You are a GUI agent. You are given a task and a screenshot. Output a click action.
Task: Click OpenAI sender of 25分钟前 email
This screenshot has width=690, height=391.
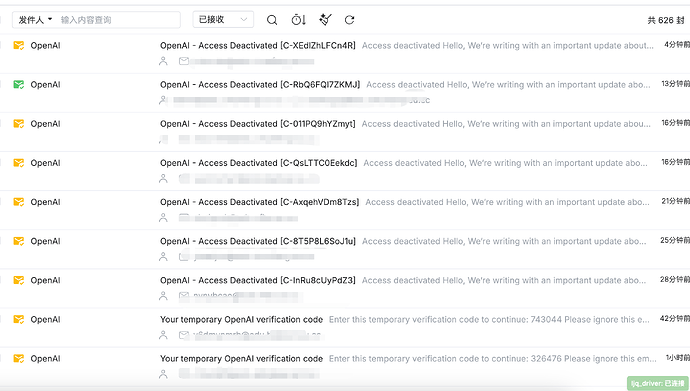coord(45,241)
